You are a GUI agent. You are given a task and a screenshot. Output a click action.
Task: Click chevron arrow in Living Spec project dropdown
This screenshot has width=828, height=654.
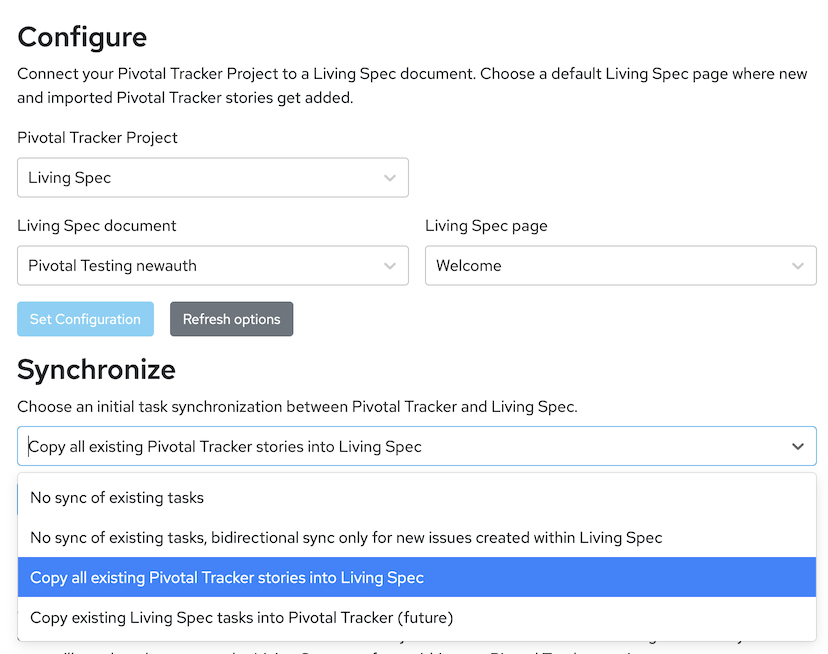coord(390,178)
